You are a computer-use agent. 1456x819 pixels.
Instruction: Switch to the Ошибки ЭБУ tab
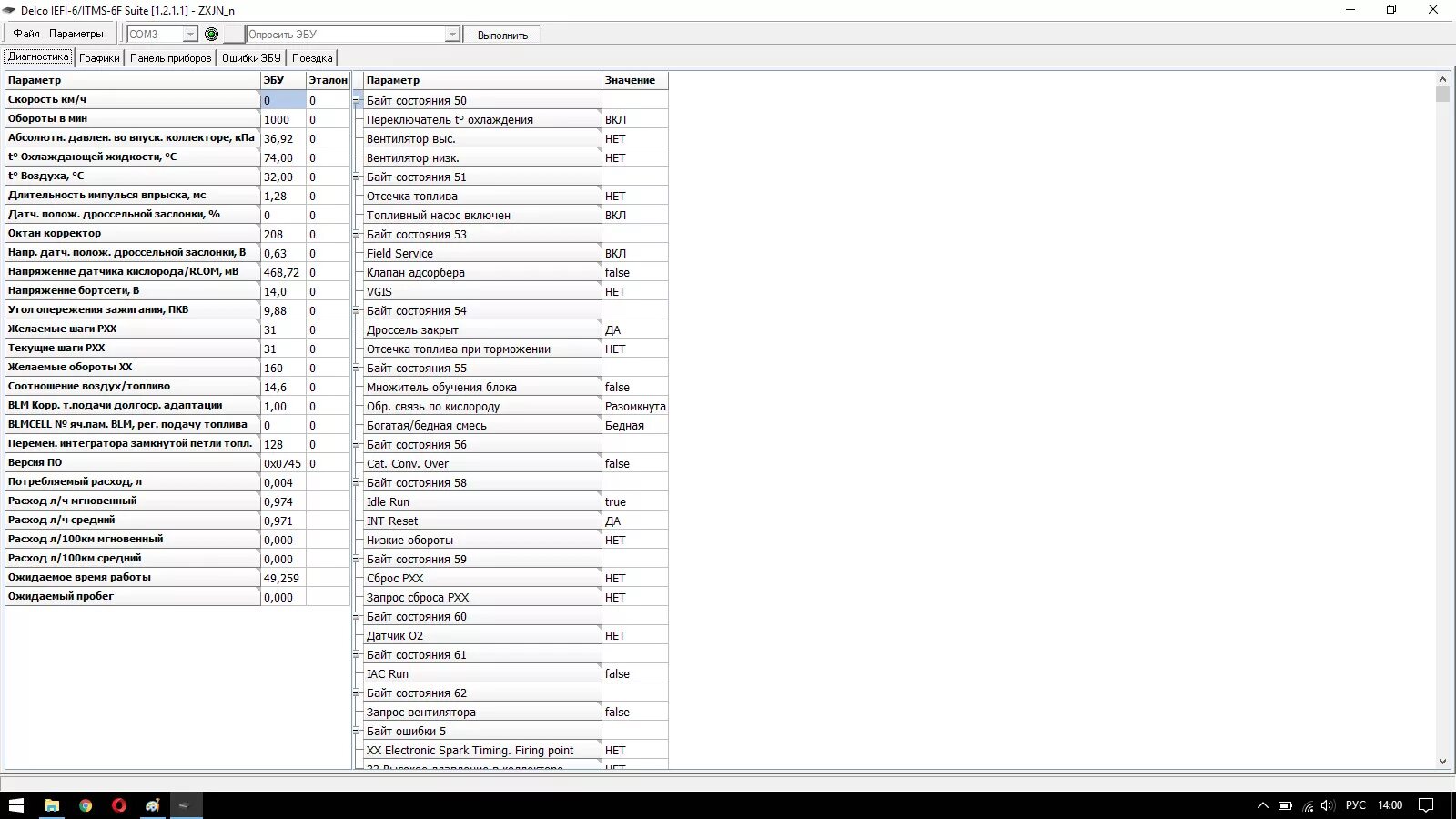[x=251, y=57]
